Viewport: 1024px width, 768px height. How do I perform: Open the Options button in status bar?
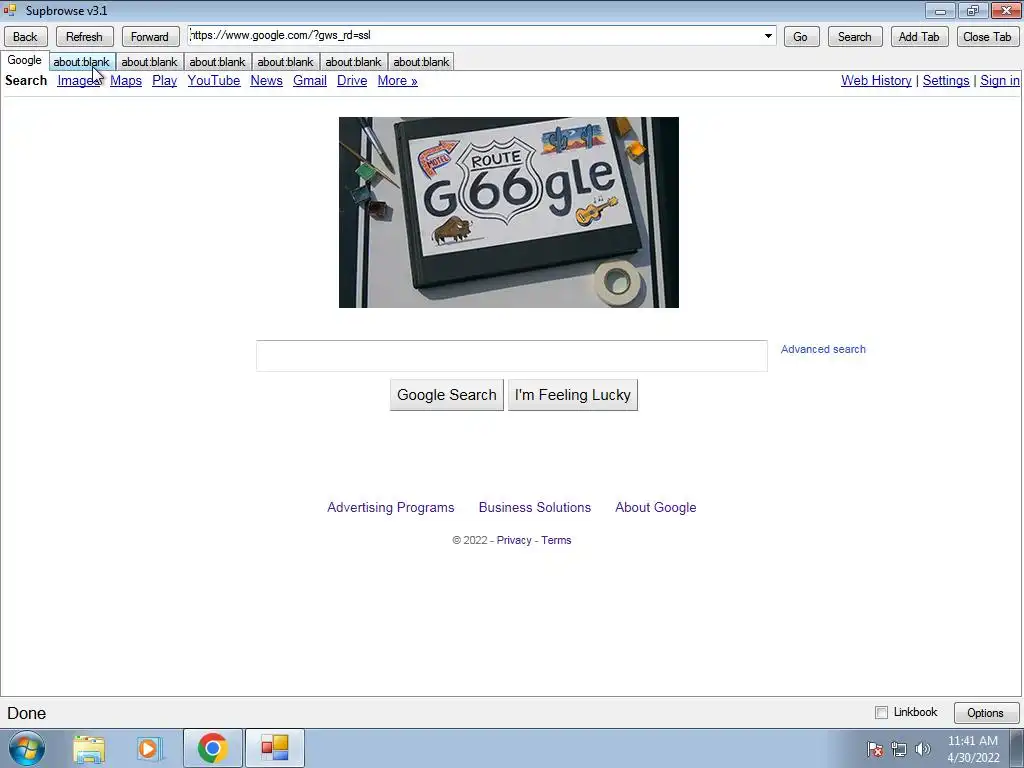pos(985,712)
